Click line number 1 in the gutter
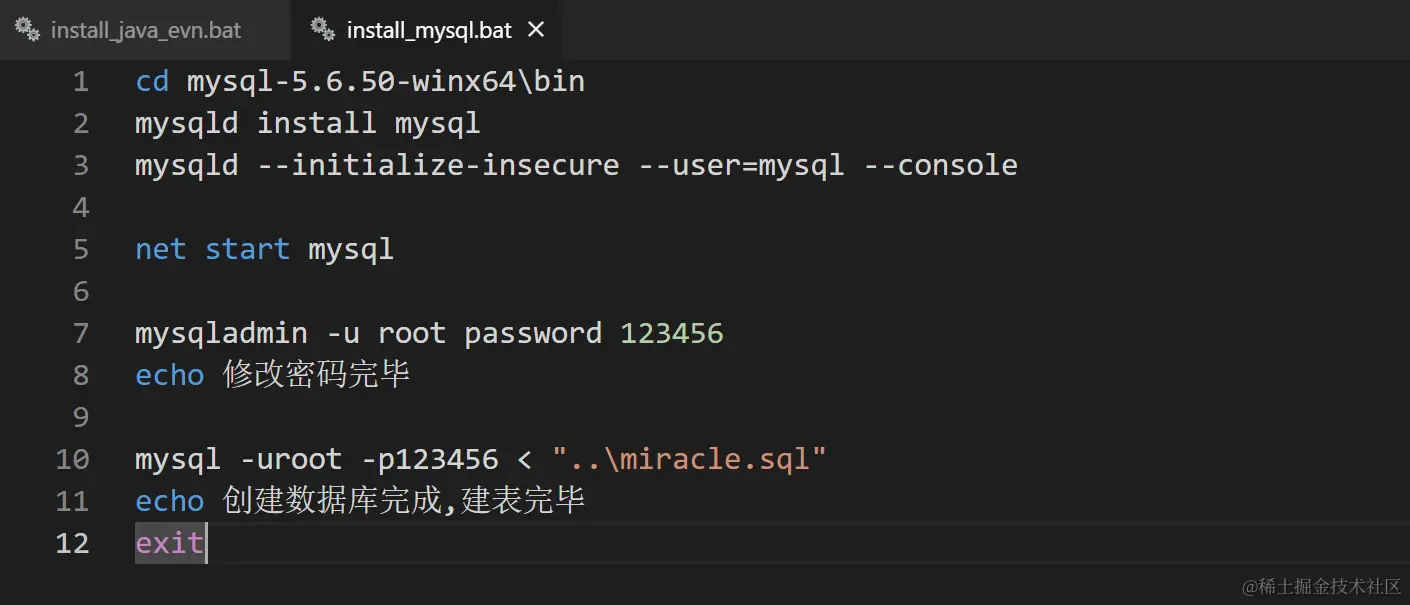1410x605 pixels. (x=80, y=82)
